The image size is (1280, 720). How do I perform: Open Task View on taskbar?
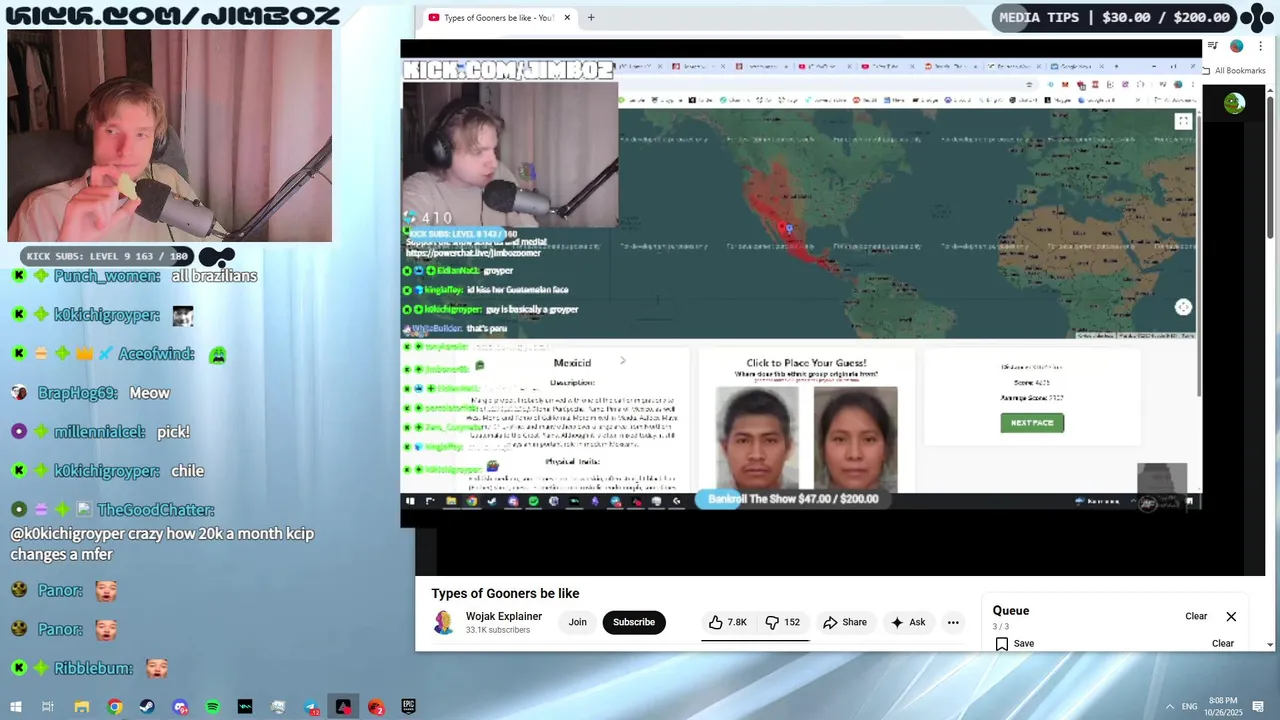tap(48, 707)
